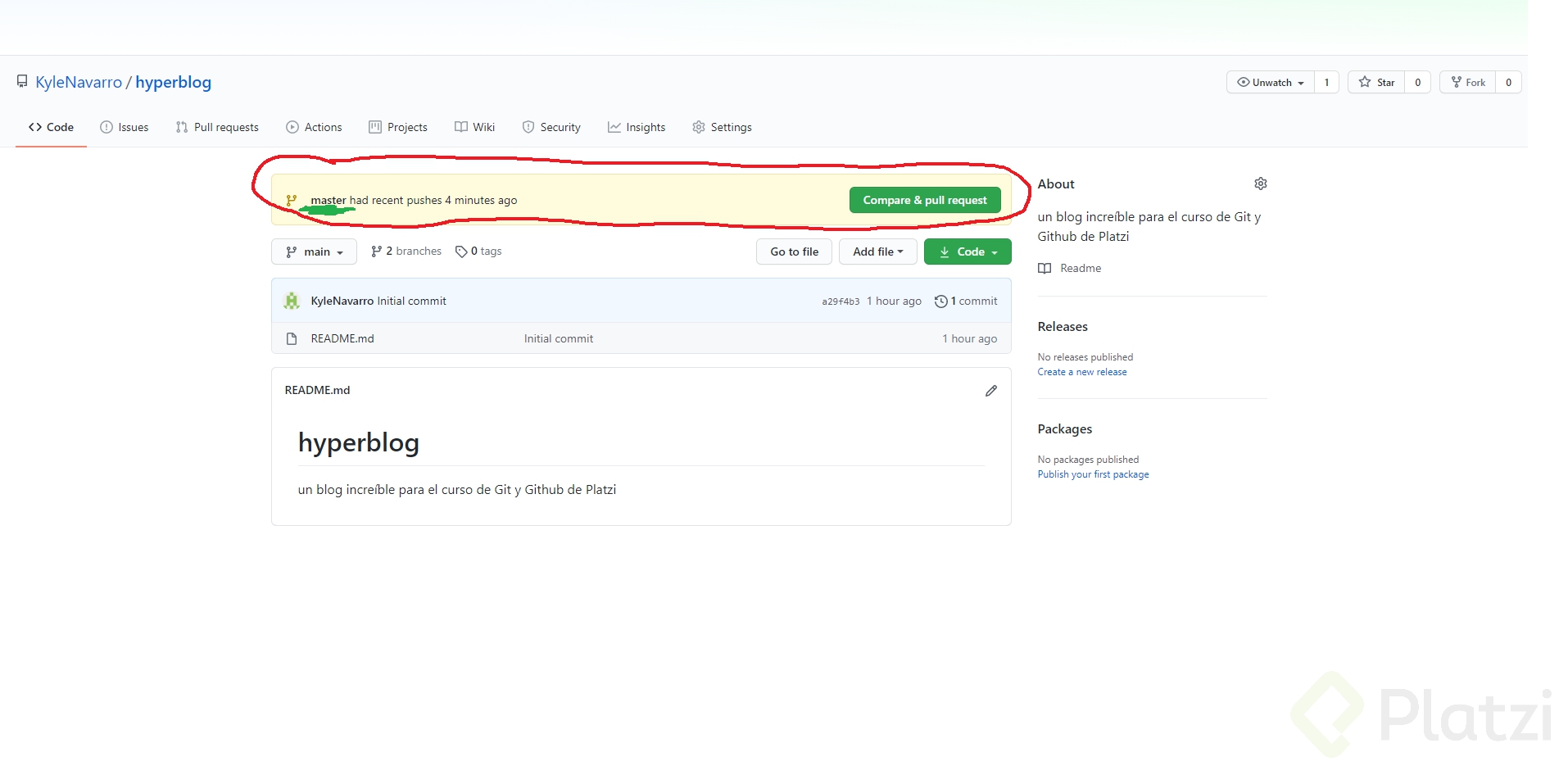
Task: Click KyleNavarro avatar in commit row
Action: [x=292, y=301]
